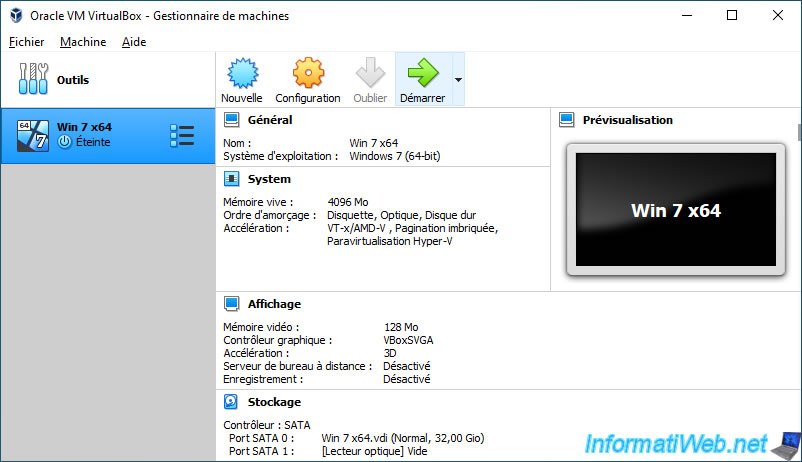Click the System chip icon
The height and width of the screenshot is (462, 802).
(x=232, y=179)
